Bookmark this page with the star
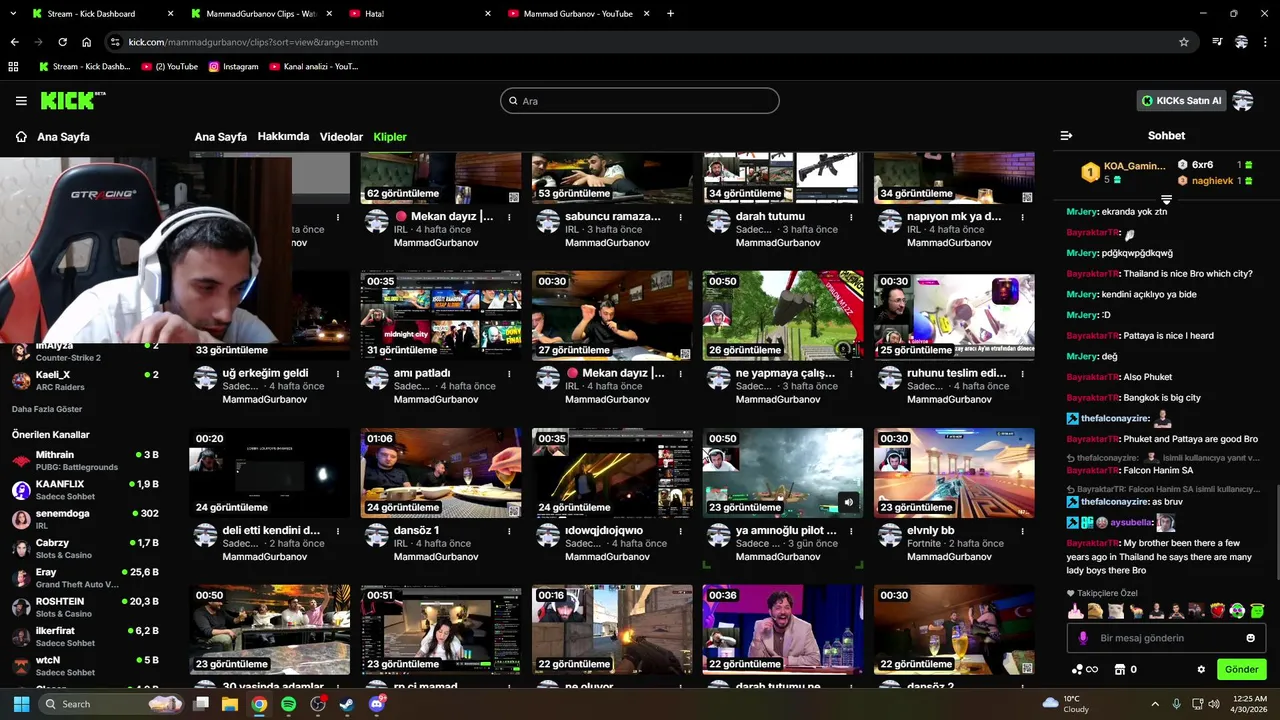The image size is (1280, 720). coord(1184,42)
